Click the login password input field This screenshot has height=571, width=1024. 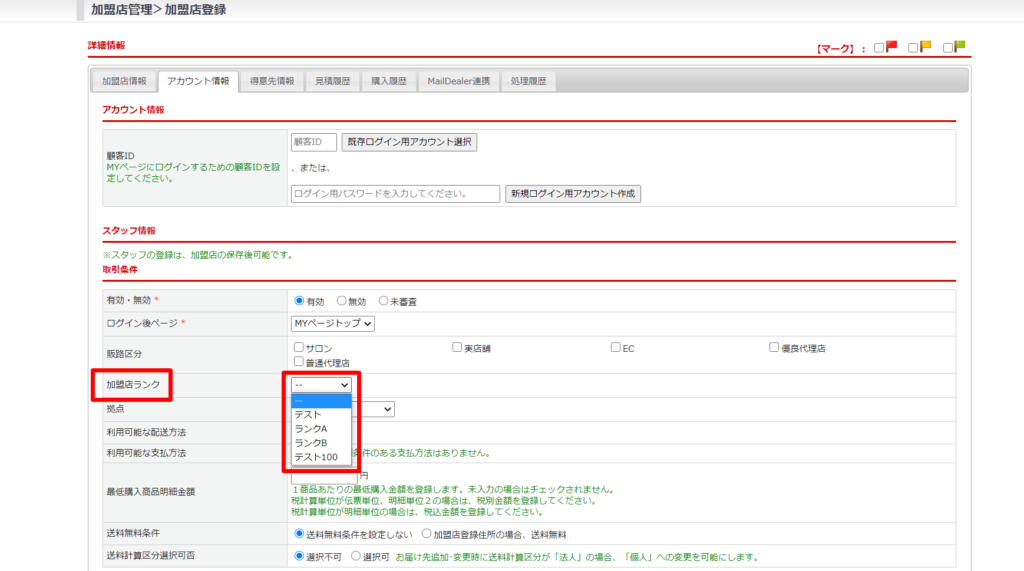tap(395, 193)
